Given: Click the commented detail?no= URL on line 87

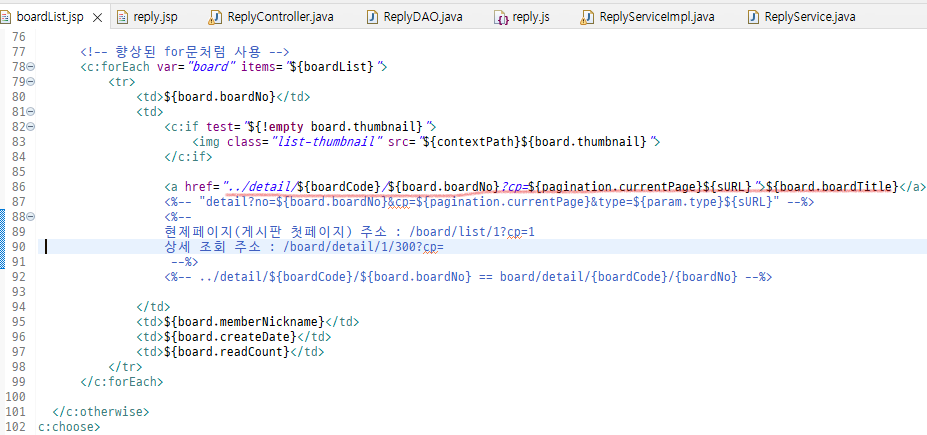Looking at the screenshot, I should click(x=489, y=202).
